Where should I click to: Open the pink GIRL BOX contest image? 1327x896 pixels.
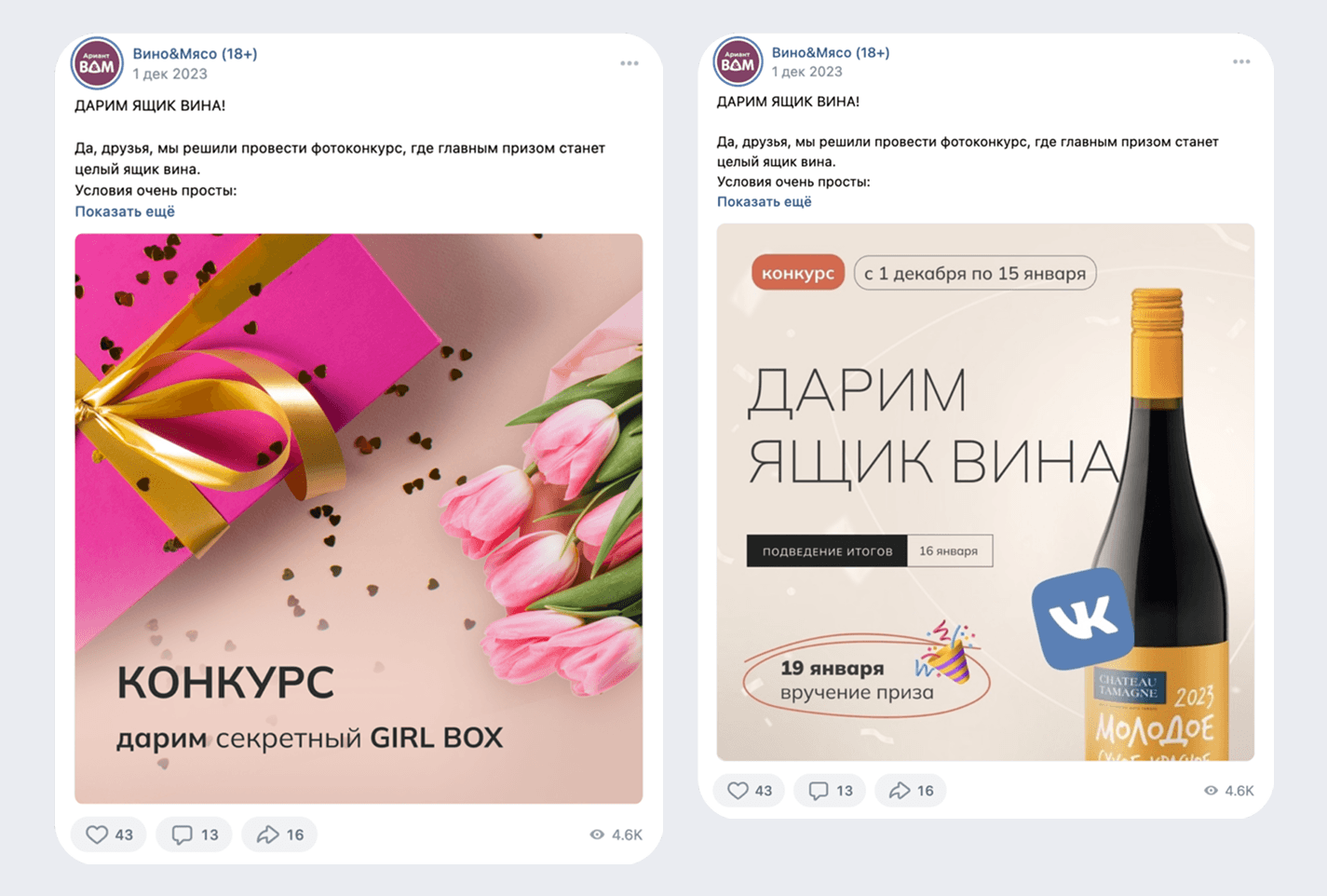(x=359, y=519)
